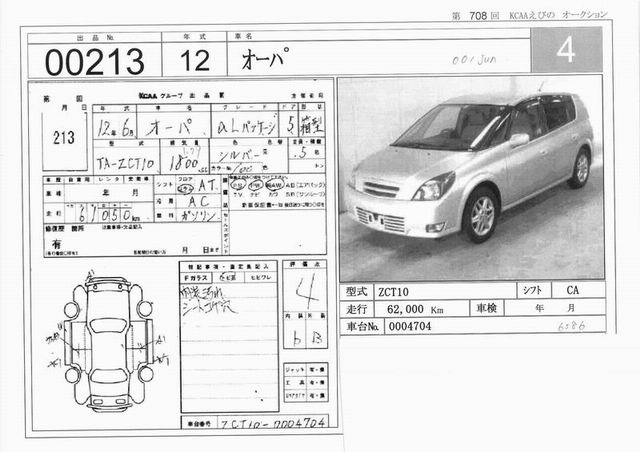Viewport: 640px width, 452px height.
Task: Select the handwritten note '001 Jun'
Action: (474, 60)
